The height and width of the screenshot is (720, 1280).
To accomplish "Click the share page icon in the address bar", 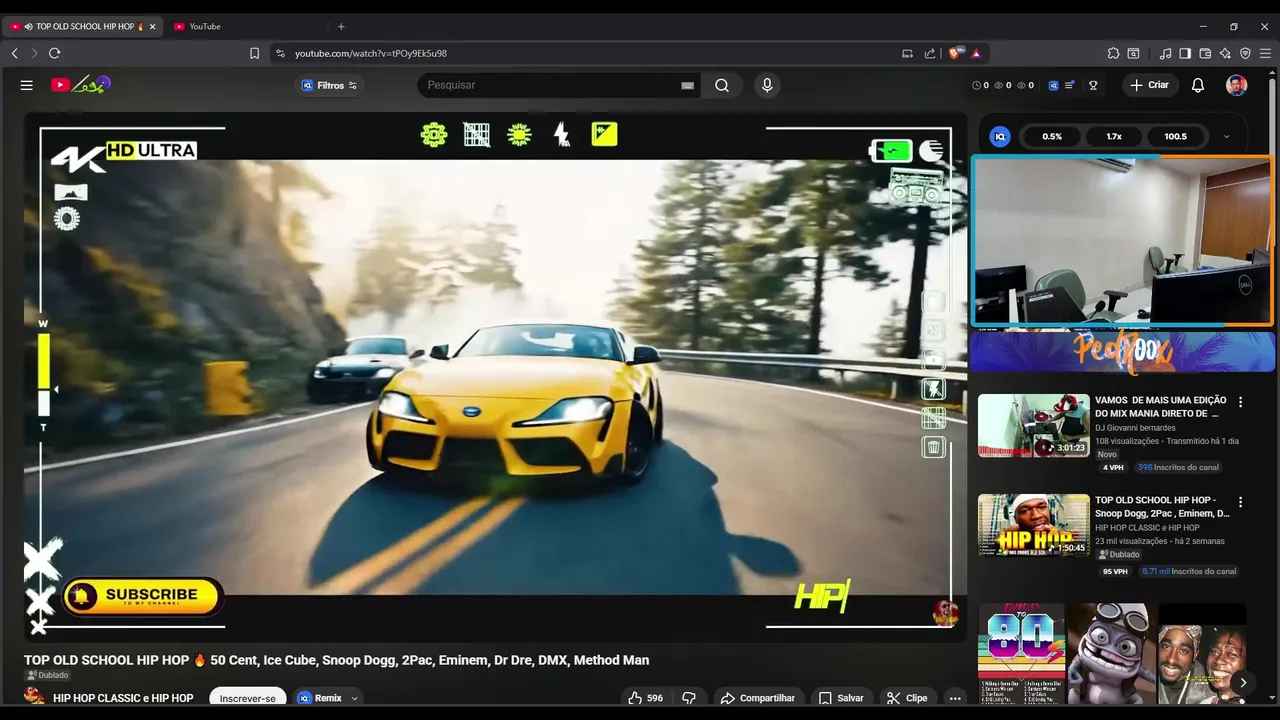I will tap(930, 53).
